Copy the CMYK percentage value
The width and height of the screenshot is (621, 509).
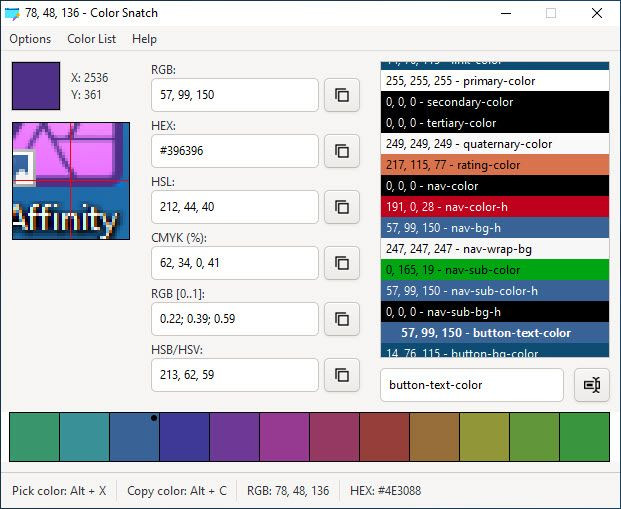(342, 263)
